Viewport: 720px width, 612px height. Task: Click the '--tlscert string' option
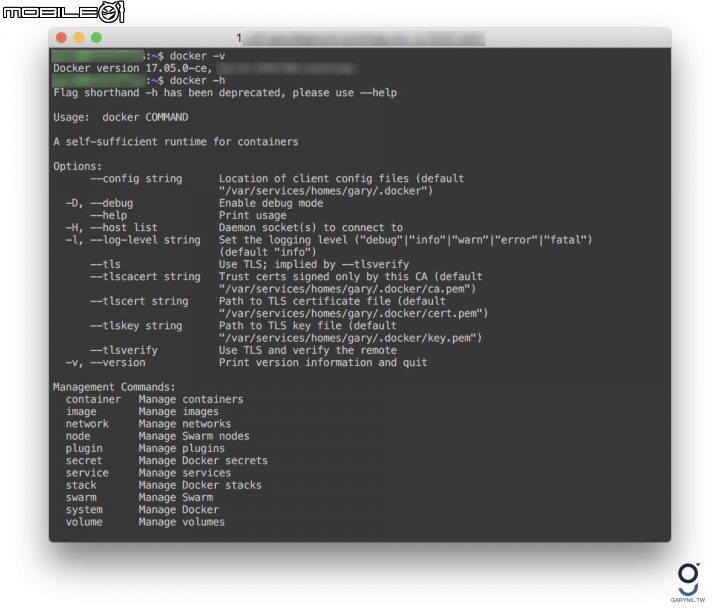pos(139,301)
